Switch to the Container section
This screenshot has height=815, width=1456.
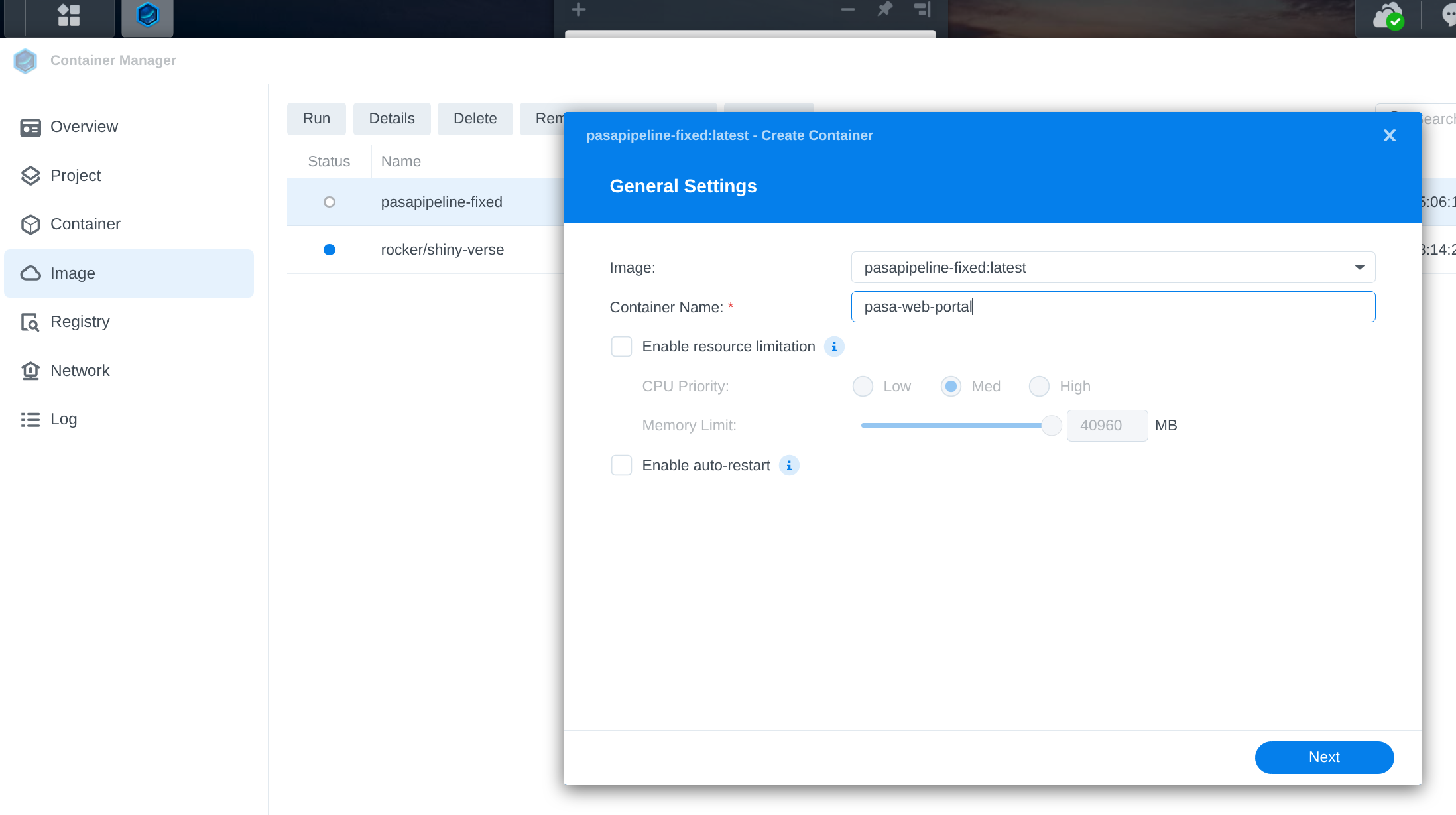pos(85,224)
